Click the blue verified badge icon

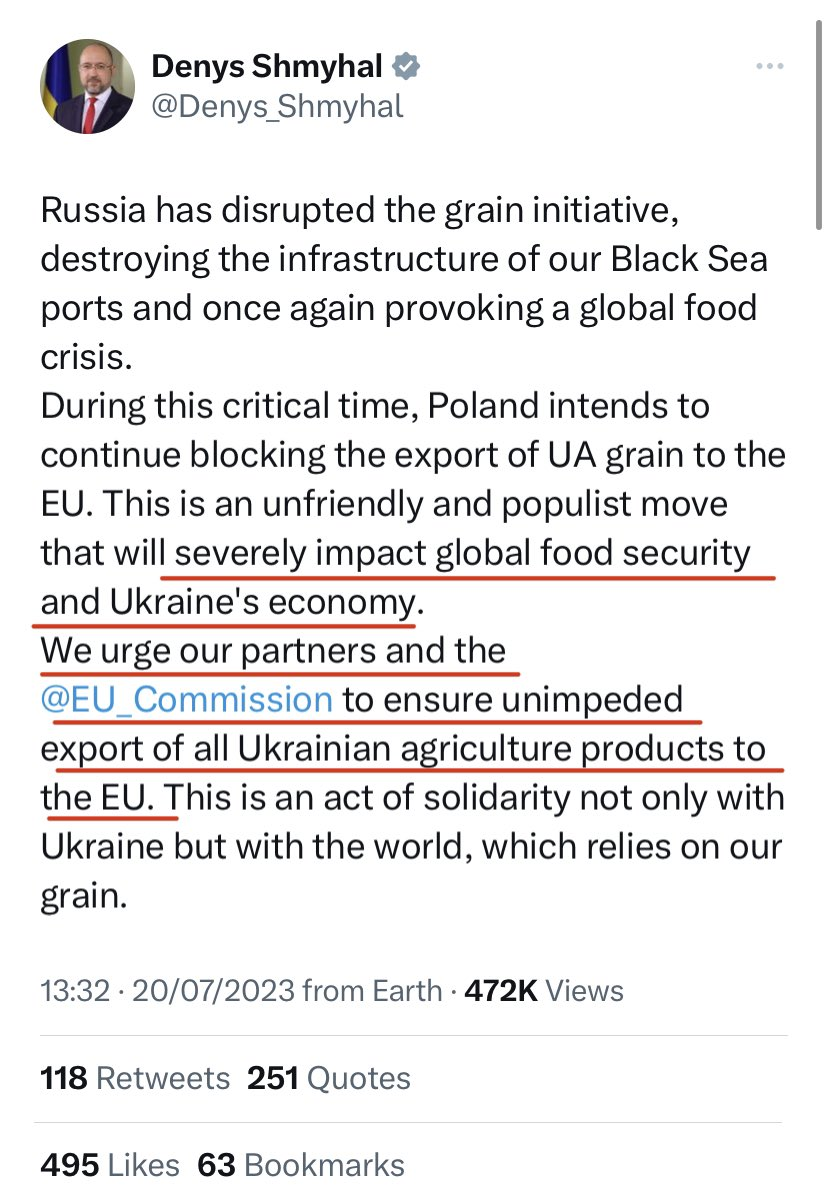pyautogui.click(x=406, y=67)
